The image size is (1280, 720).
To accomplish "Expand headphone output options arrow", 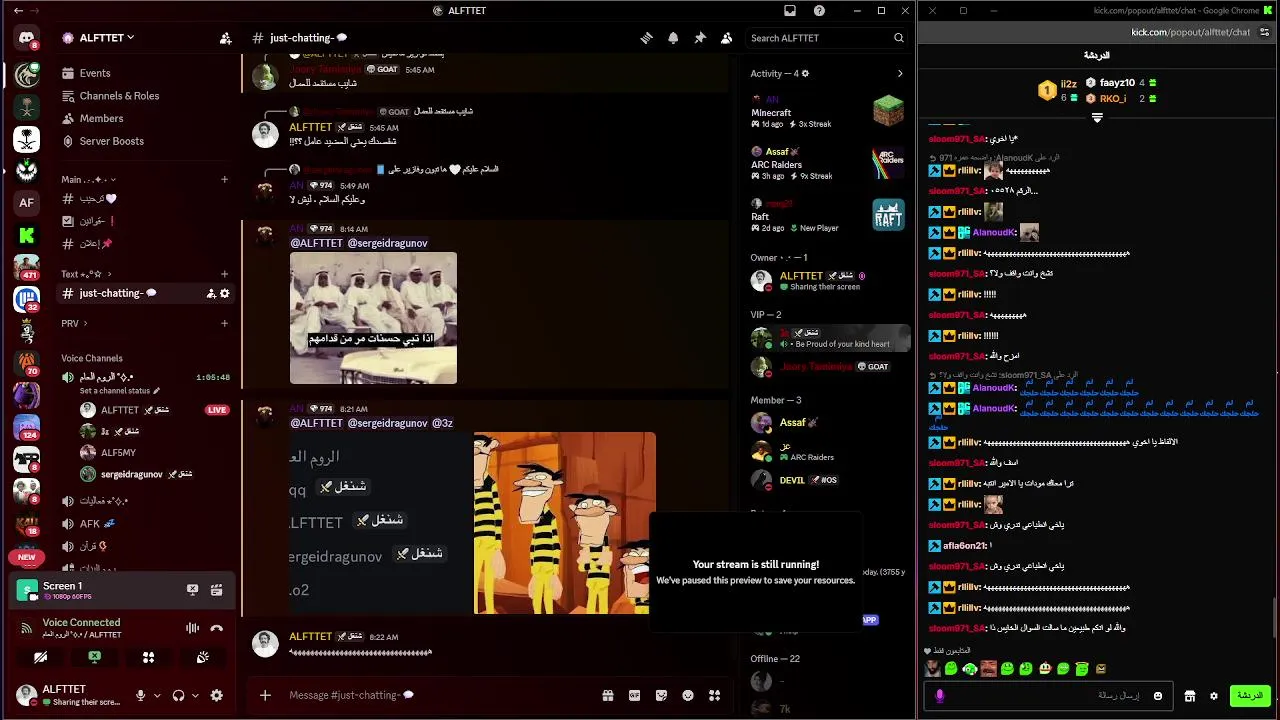I will [x=195, y=695].
